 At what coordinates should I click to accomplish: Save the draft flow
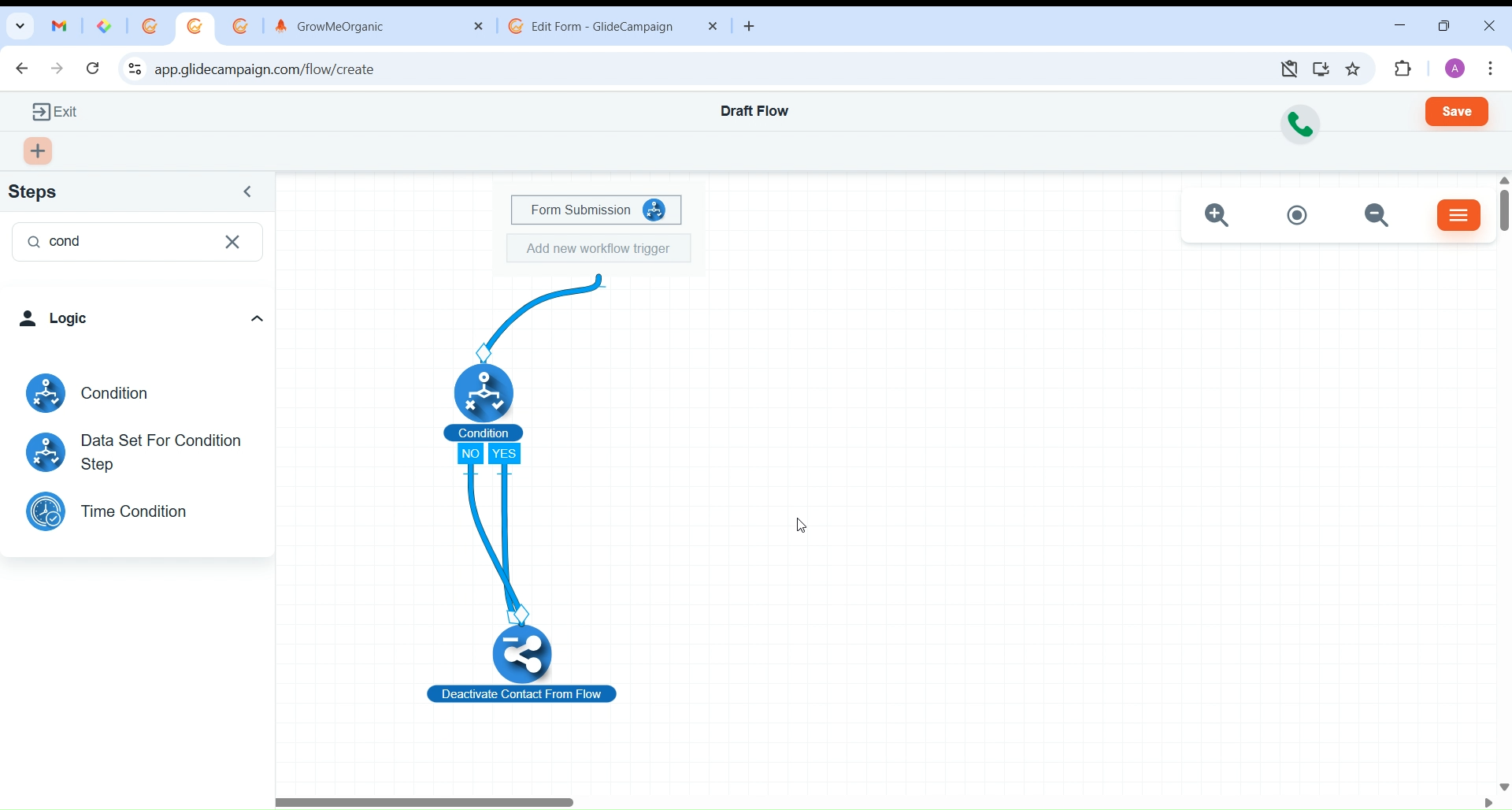coord(1458,112)
